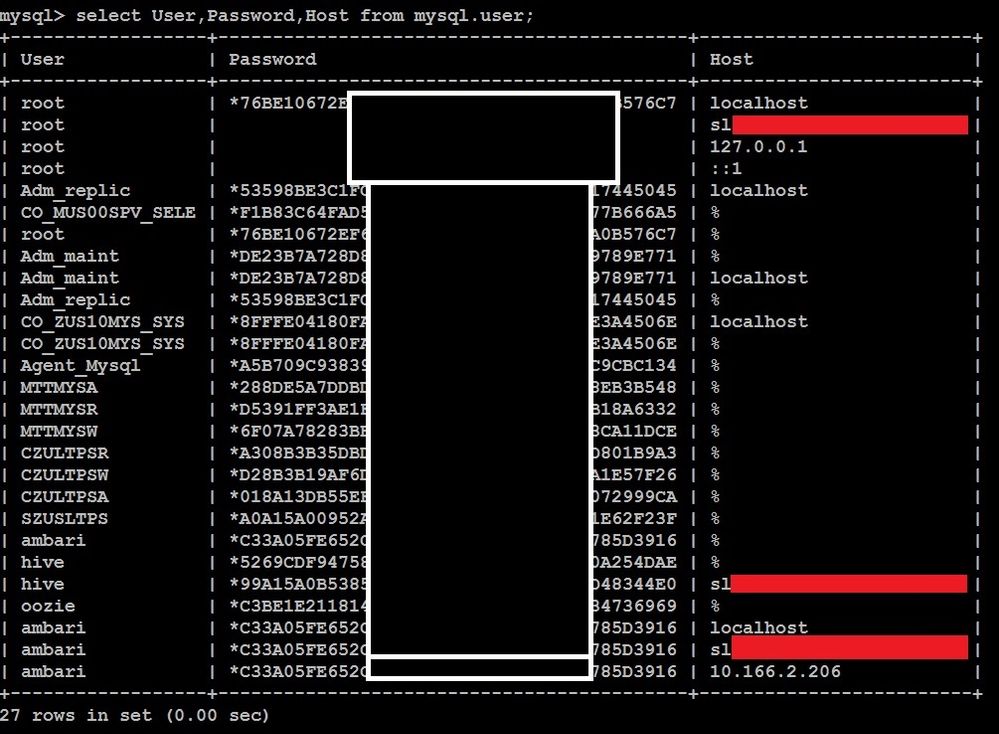
Task: Select the oozie username
Action: tap(48, 606)
